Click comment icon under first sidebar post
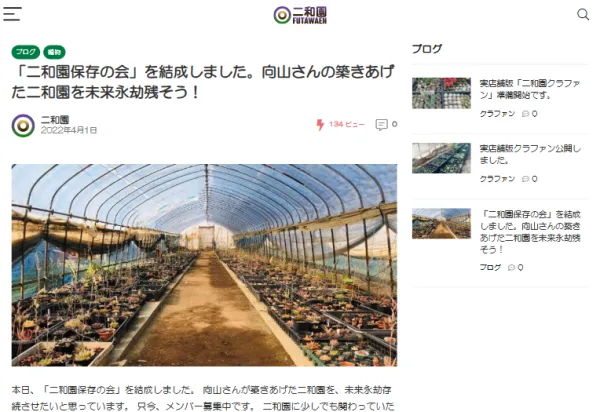Viewport: 600px width, 412px height. pos(525,114)
